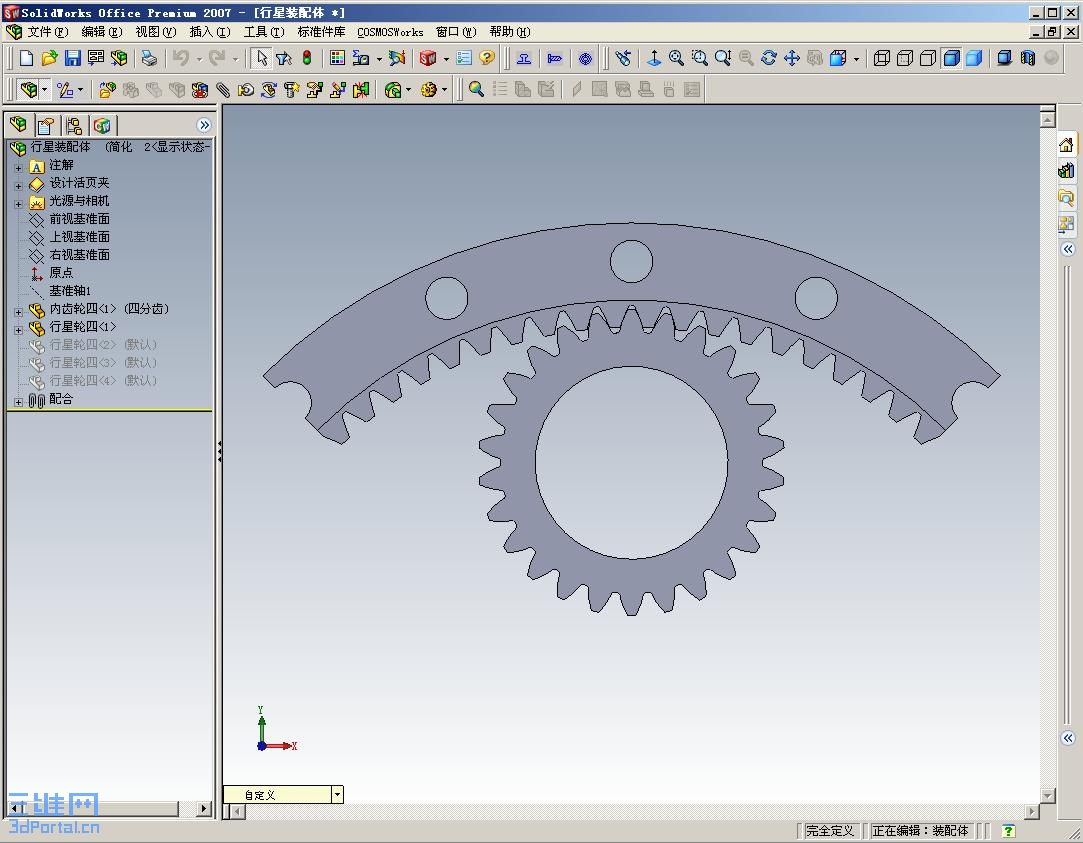Open the COSMOSWorks menu
The width and height of the screenshot is (1083, 843).
click(390, 32)
